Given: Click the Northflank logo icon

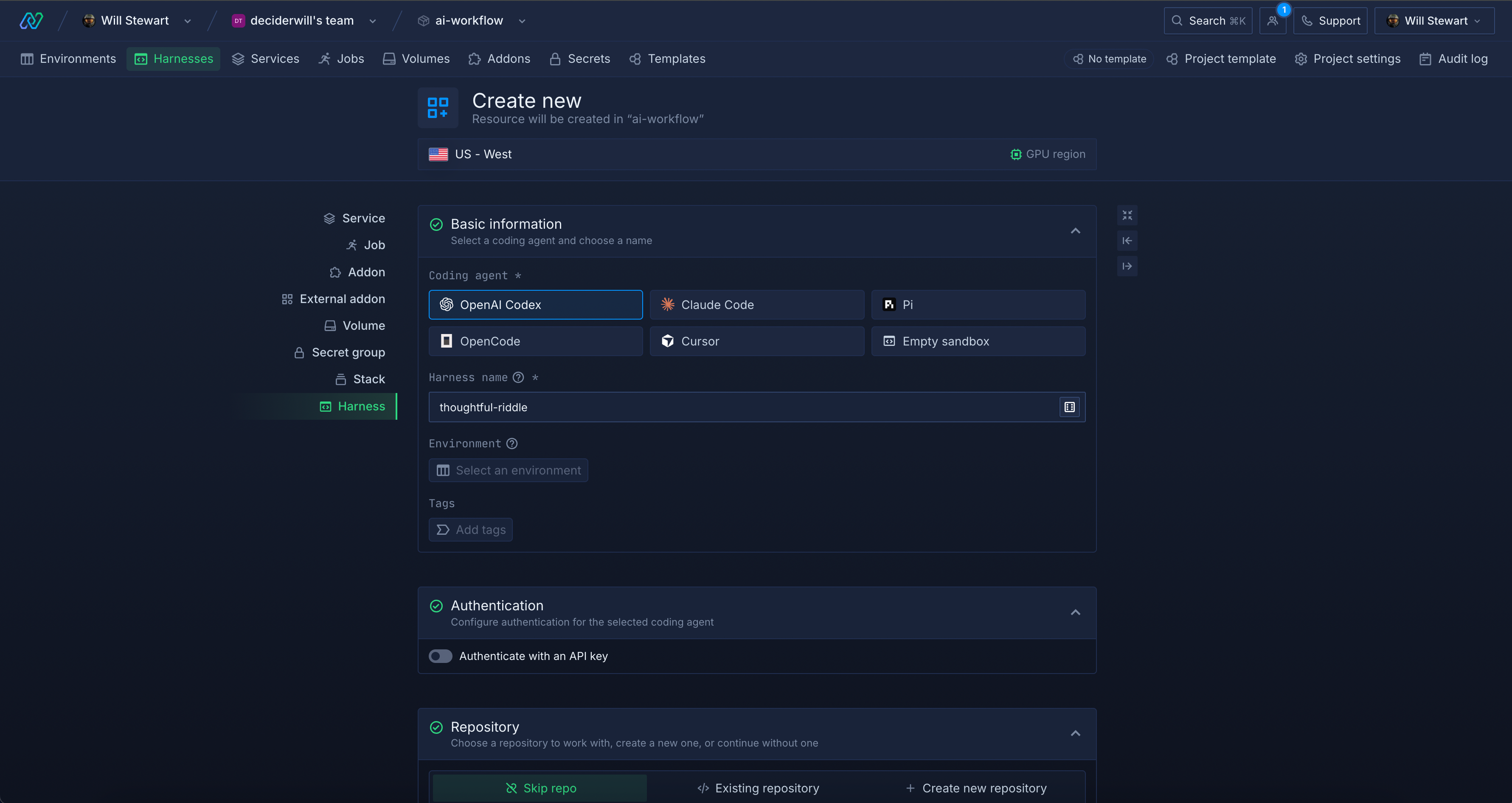Looking at the screenshot, I should [x=31, y=20].
